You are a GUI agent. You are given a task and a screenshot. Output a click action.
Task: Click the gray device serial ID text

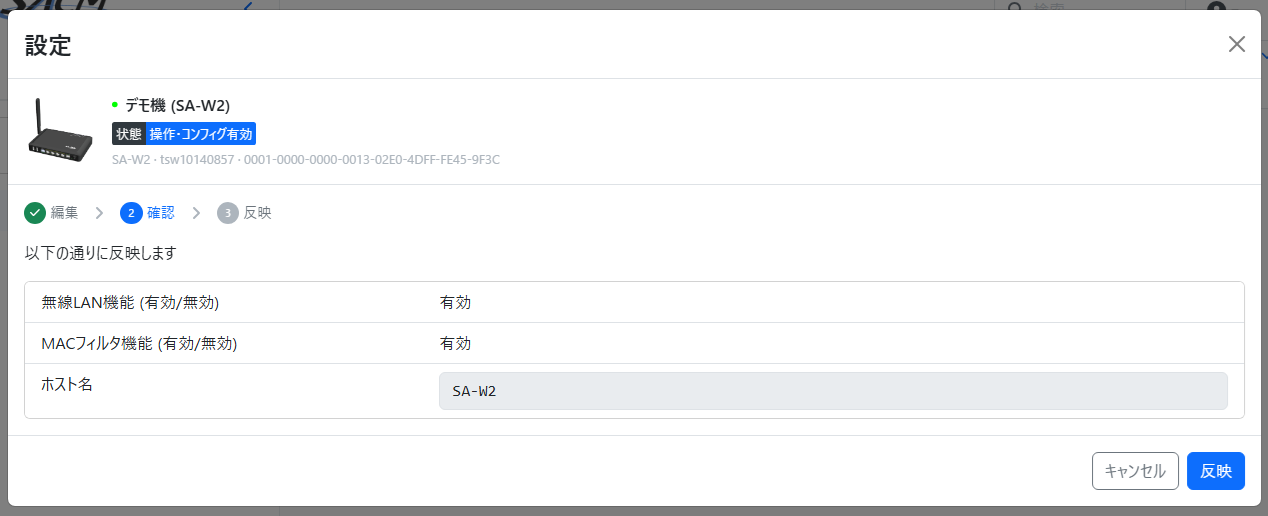pos(305,159)
